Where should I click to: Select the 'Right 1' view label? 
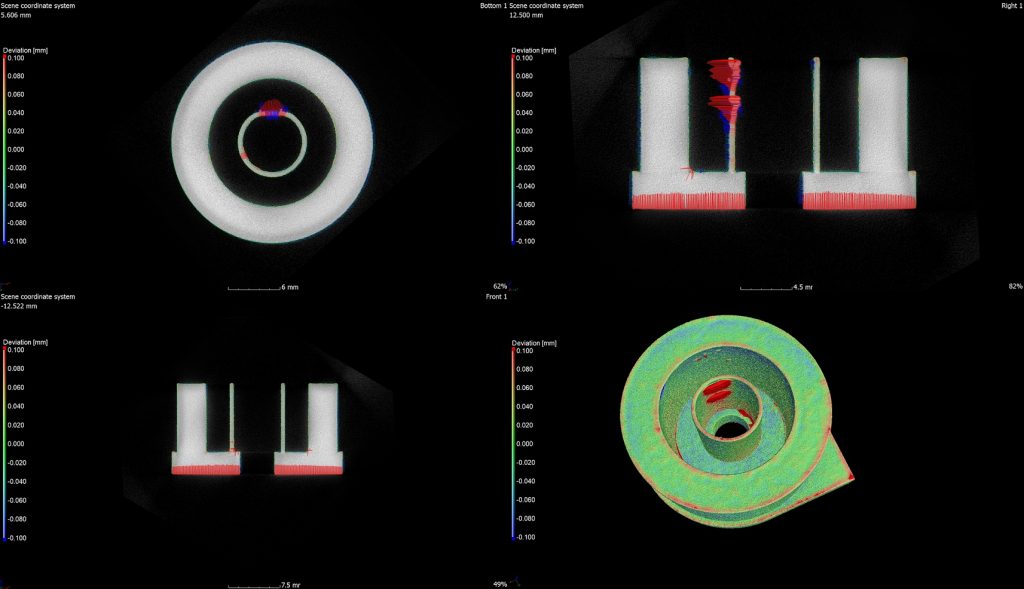point(1012,6)
